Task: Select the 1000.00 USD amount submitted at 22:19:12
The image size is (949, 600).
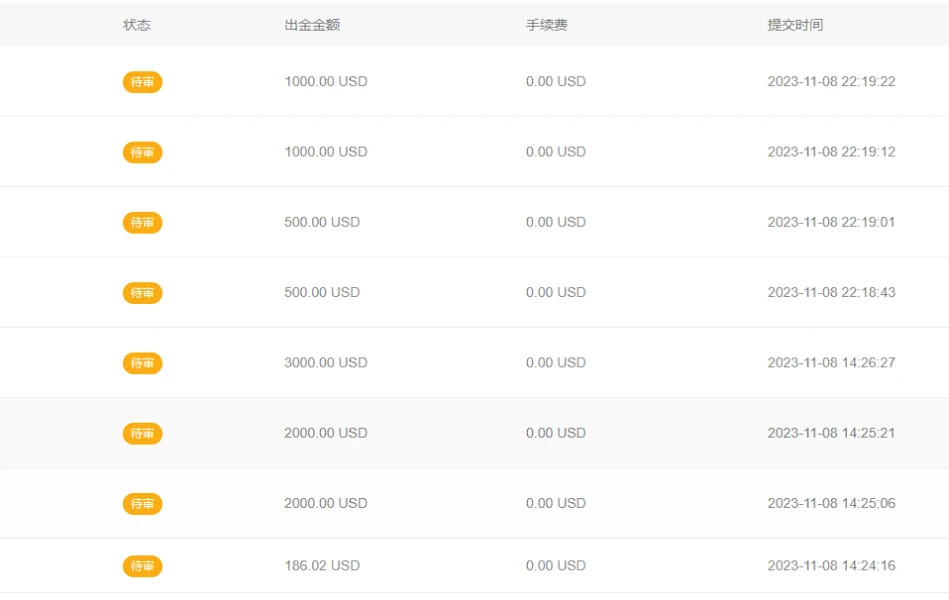Action: point(325,152)
